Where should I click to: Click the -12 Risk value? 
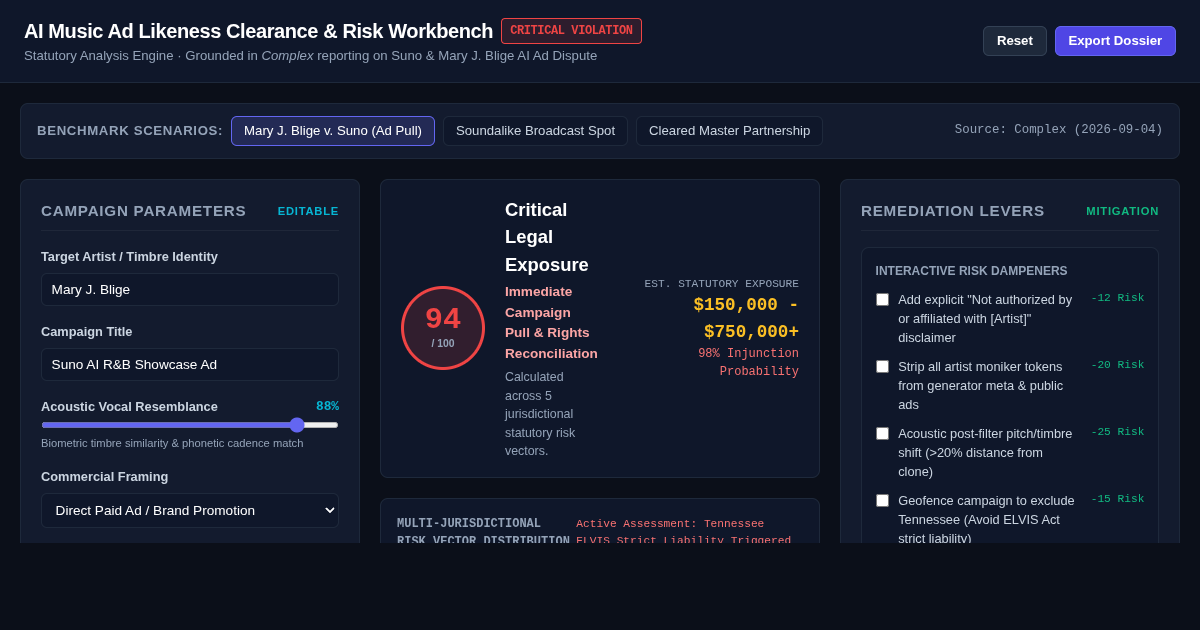pos(1117,298)
